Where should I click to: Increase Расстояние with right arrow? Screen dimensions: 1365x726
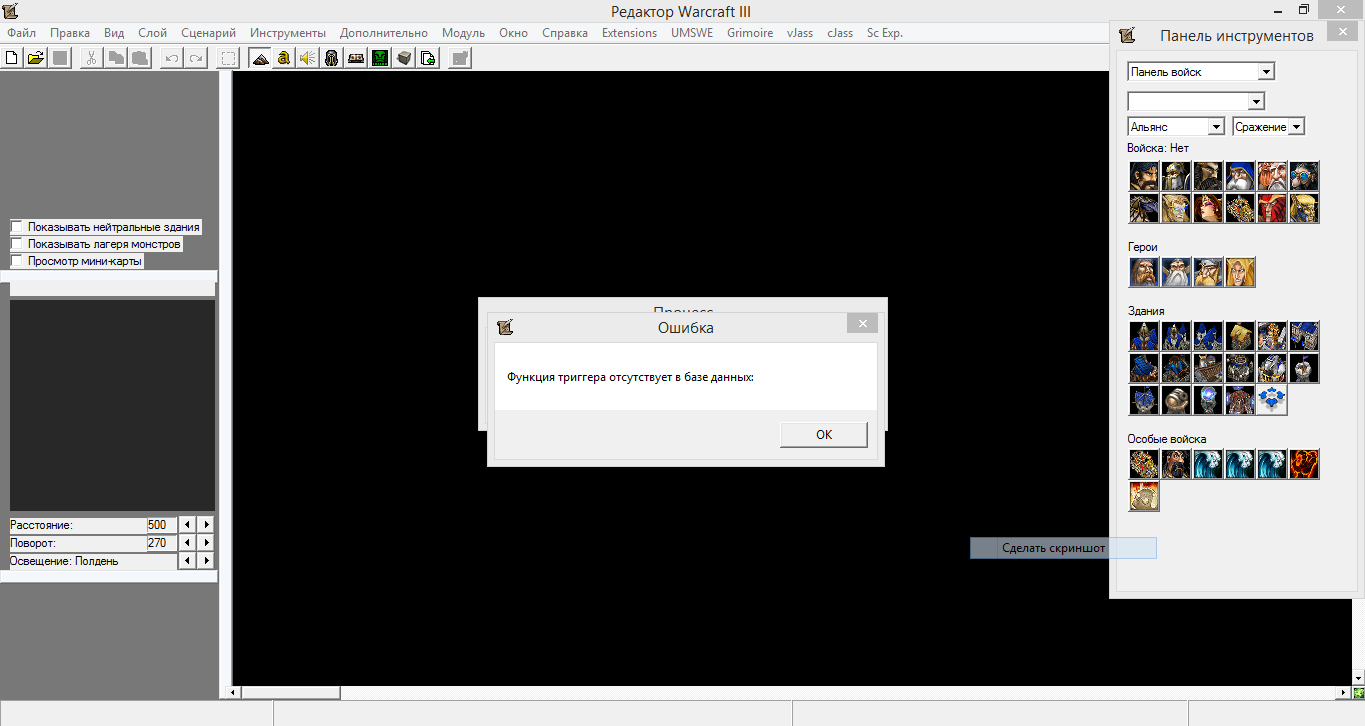click(206, 525)
